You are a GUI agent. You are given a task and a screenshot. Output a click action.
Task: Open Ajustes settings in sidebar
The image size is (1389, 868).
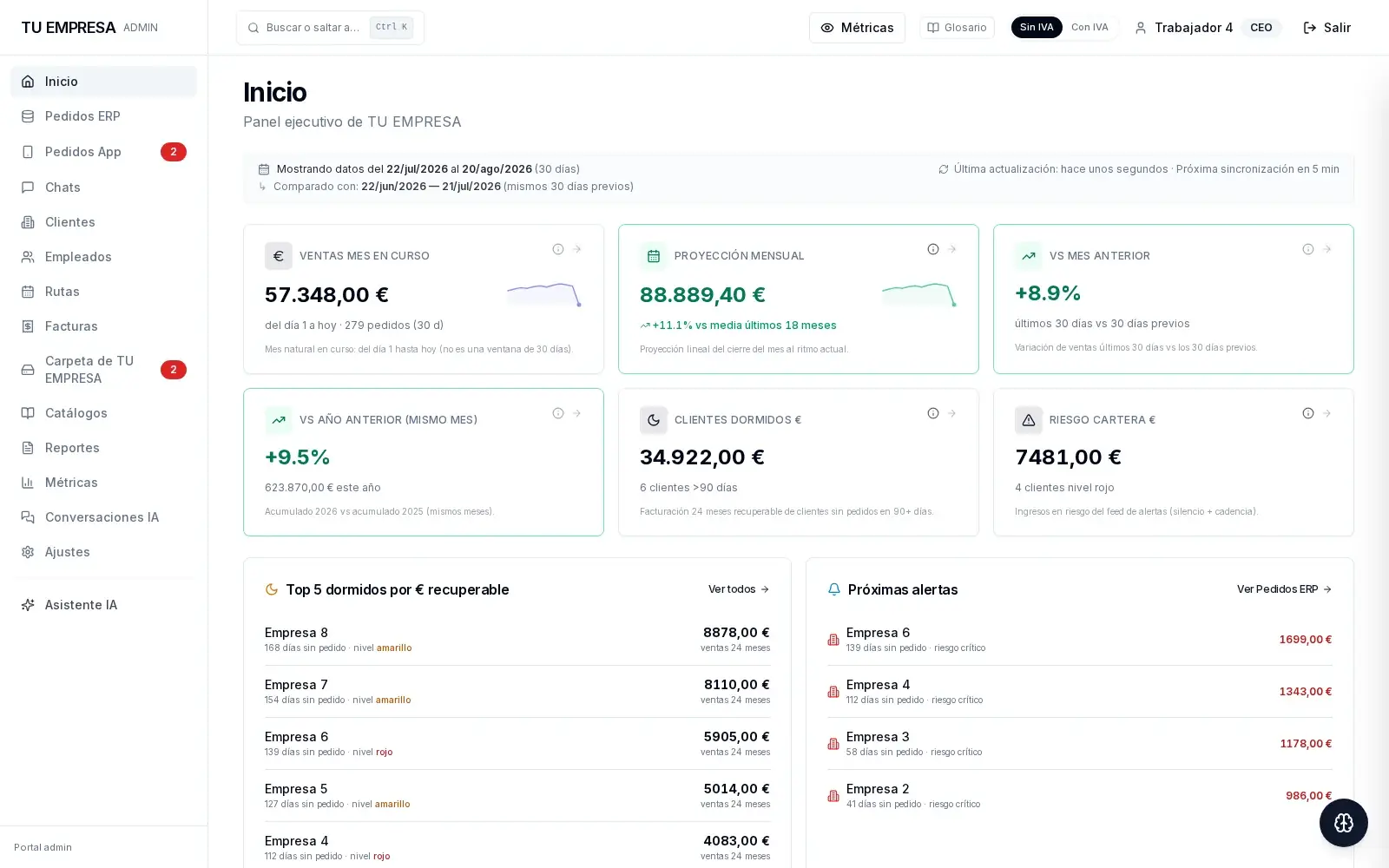pos(103,552)
